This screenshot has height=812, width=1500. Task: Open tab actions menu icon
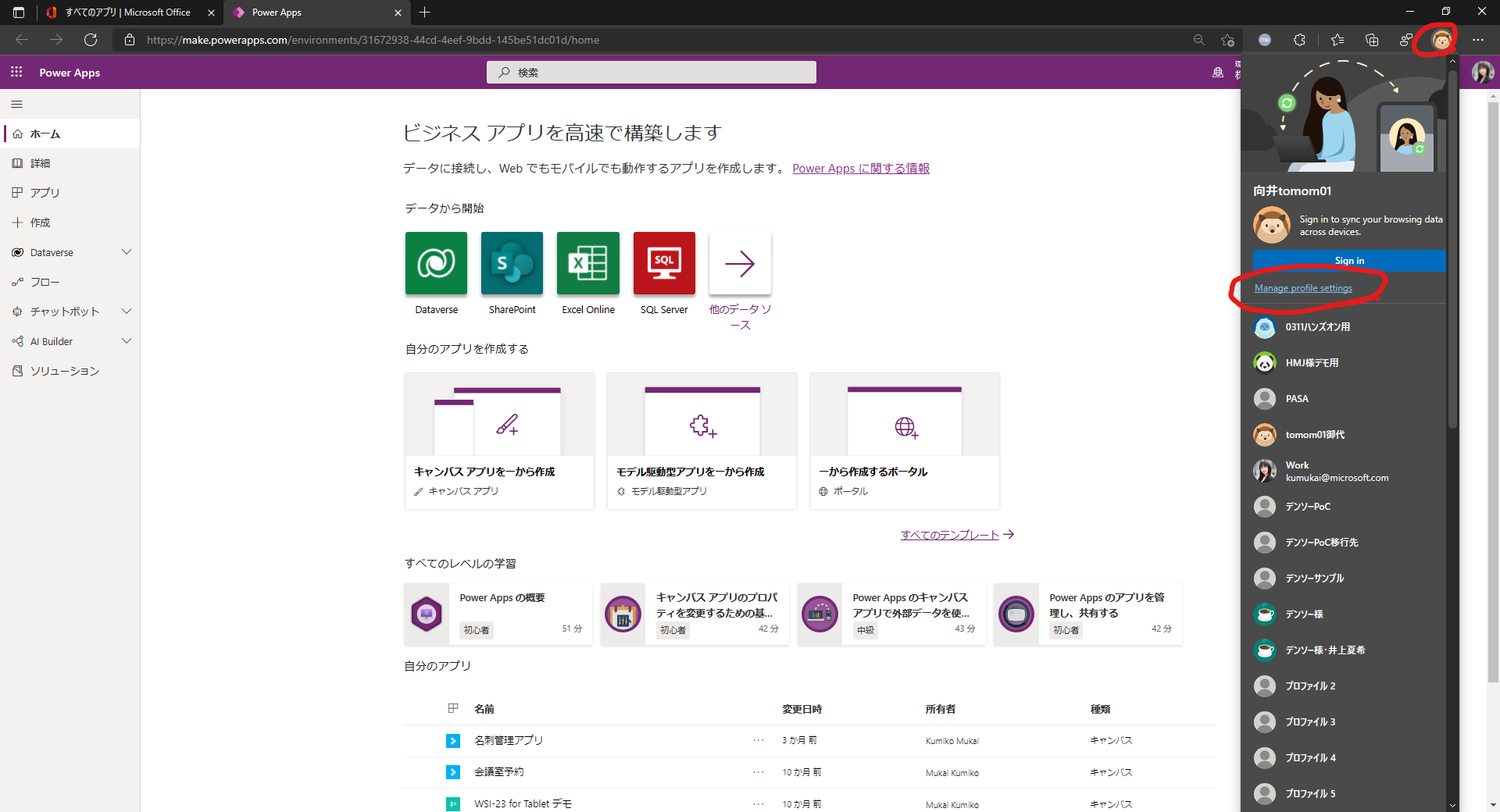point(19,12)
